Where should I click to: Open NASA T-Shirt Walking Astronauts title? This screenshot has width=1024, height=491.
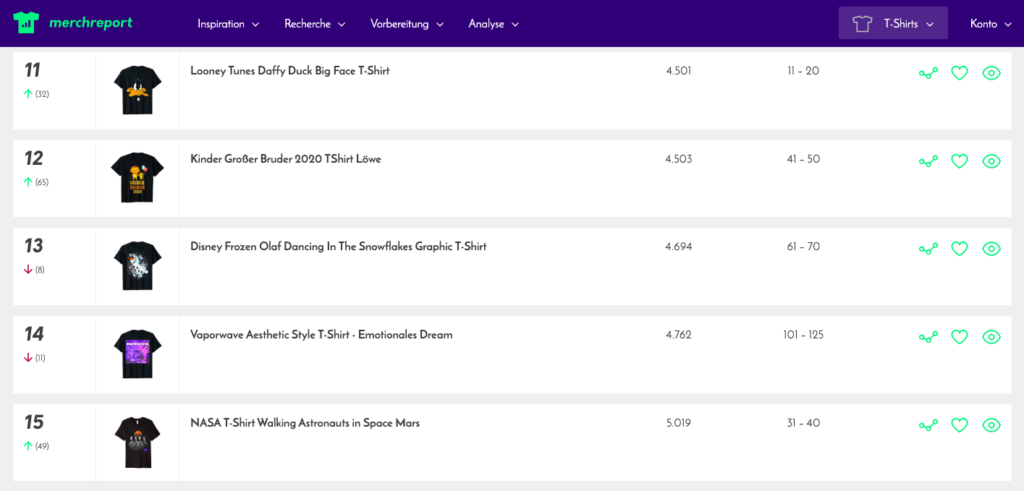[305, 423]
